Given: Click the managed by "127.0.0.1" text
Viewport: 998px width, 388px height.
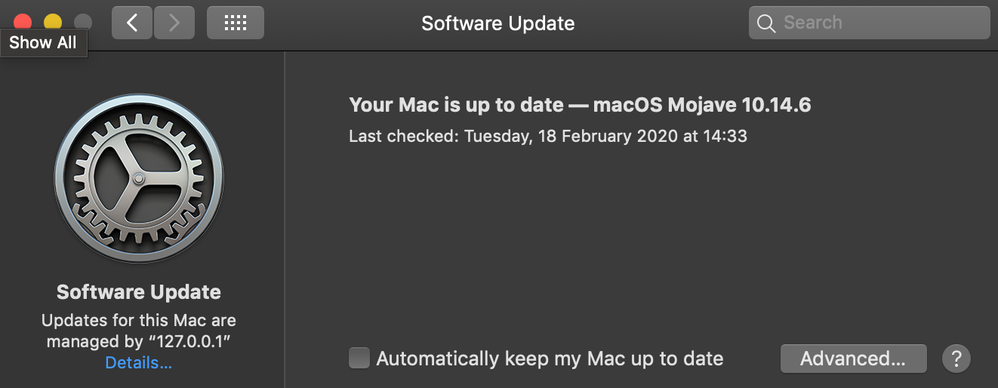Looking at the screenshot, I should pyautogui.click(x=139, y=341).
